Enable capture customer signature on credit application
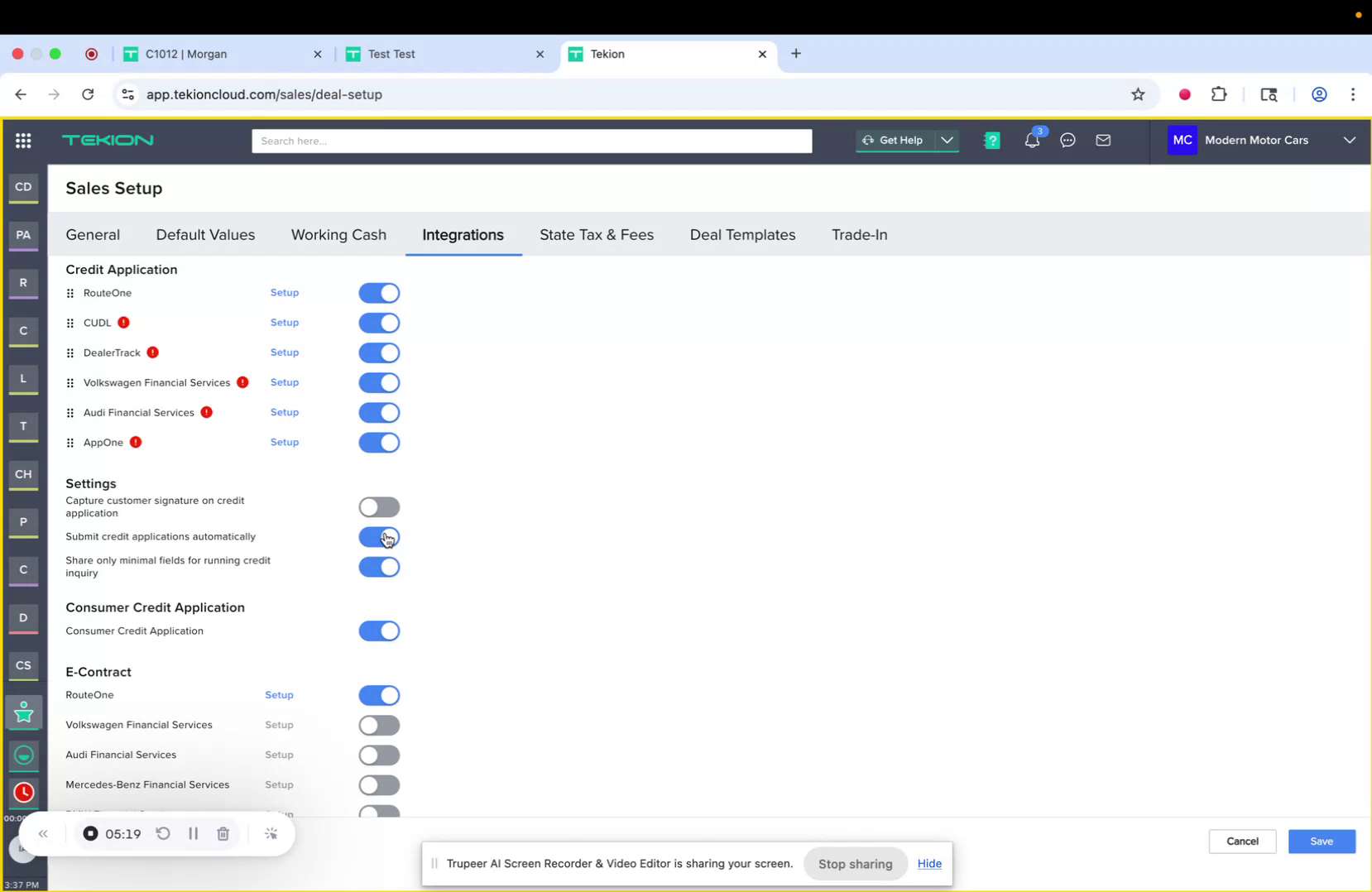 tap(379, 506)
